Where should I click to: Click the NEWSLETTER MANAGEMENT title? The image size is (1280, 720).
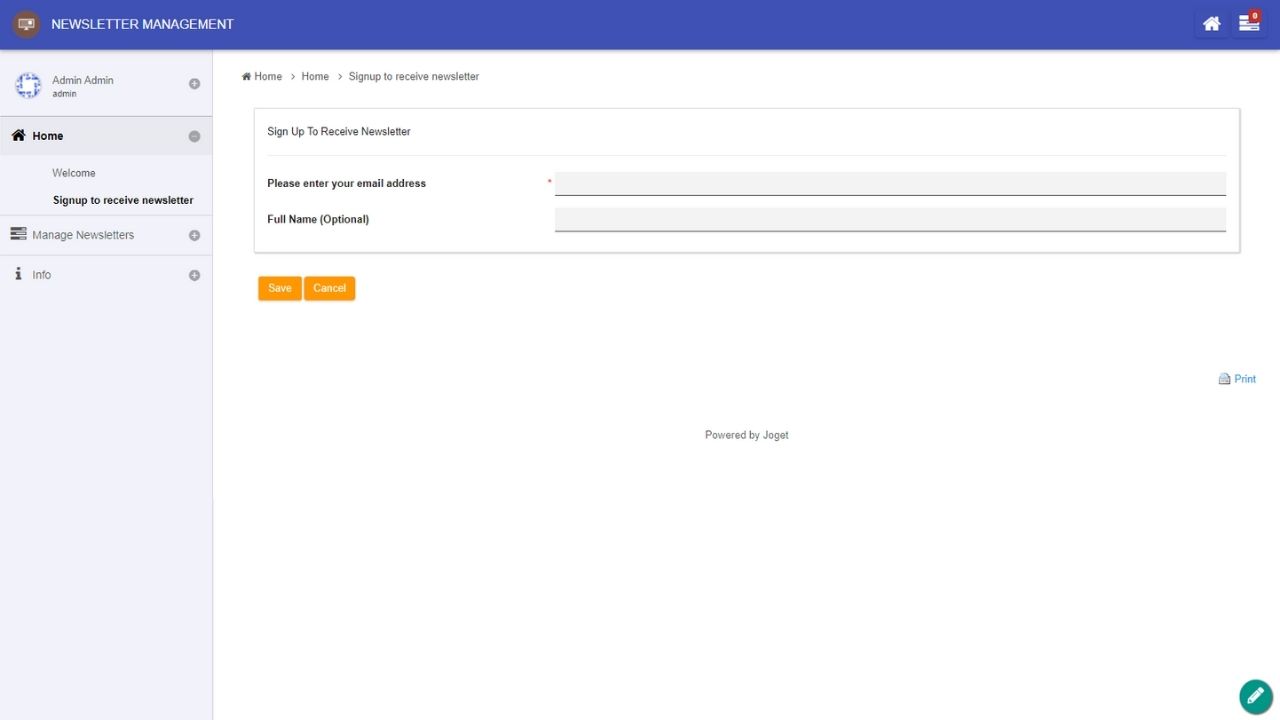(142, 24)
